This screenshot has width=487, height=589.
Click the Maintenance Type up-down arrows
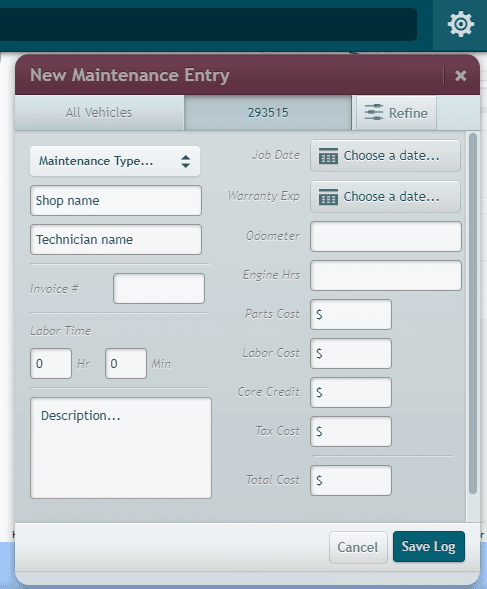[x=185, y=162]
